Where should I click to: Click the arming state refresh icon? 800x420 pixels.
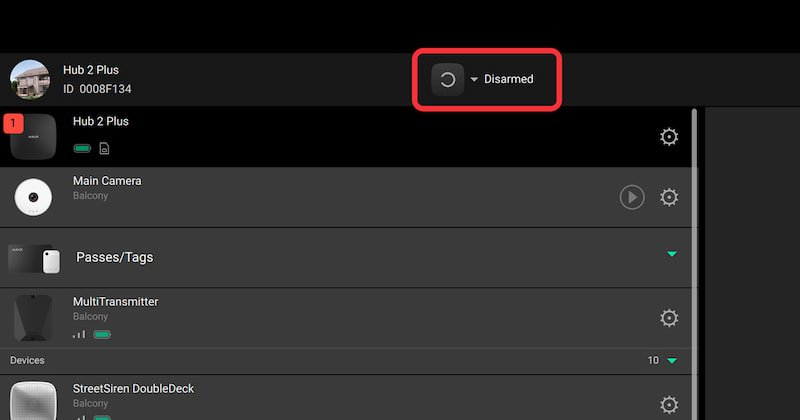click(x=447, y=80)
